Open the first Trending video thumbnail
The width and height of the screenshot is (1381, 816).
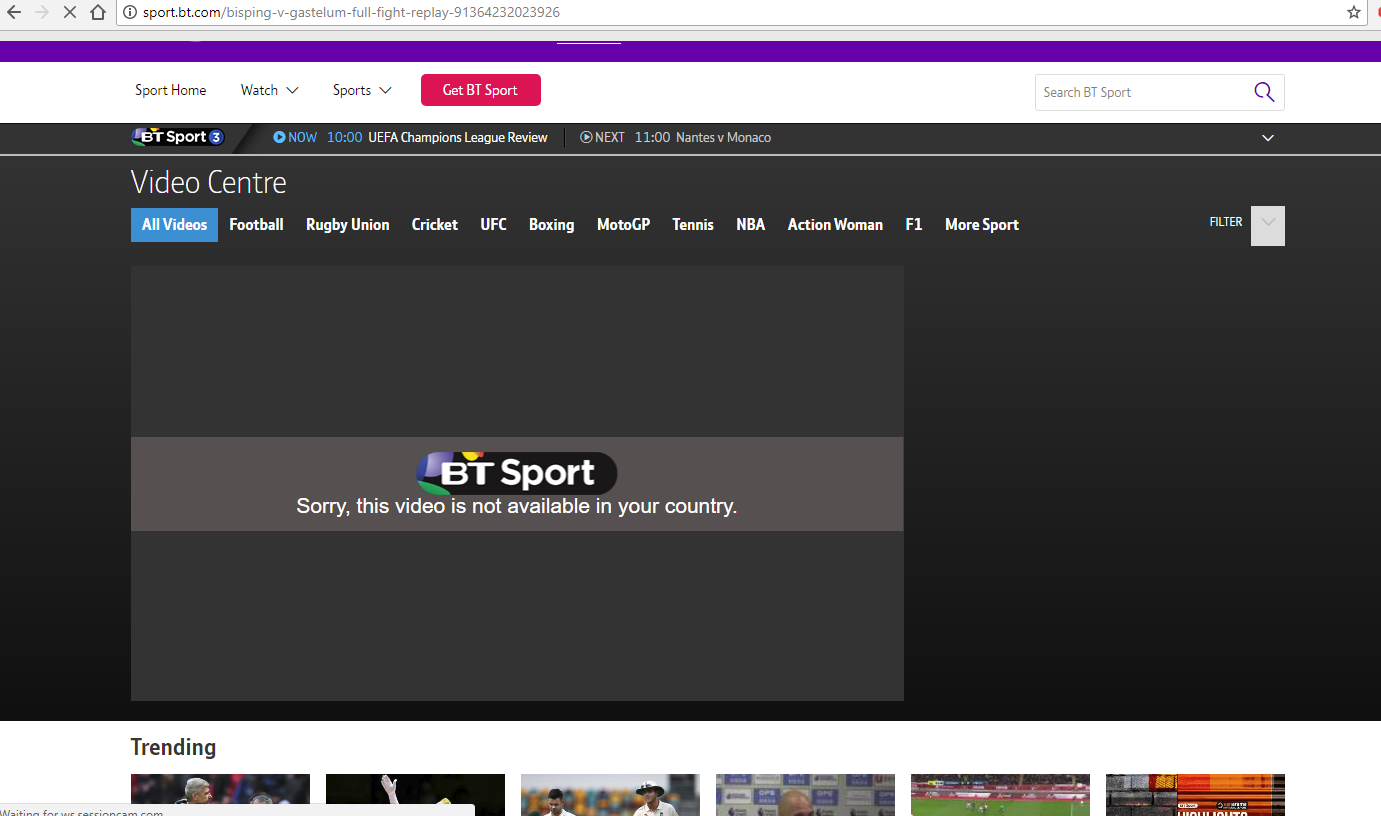pos(220,794)
